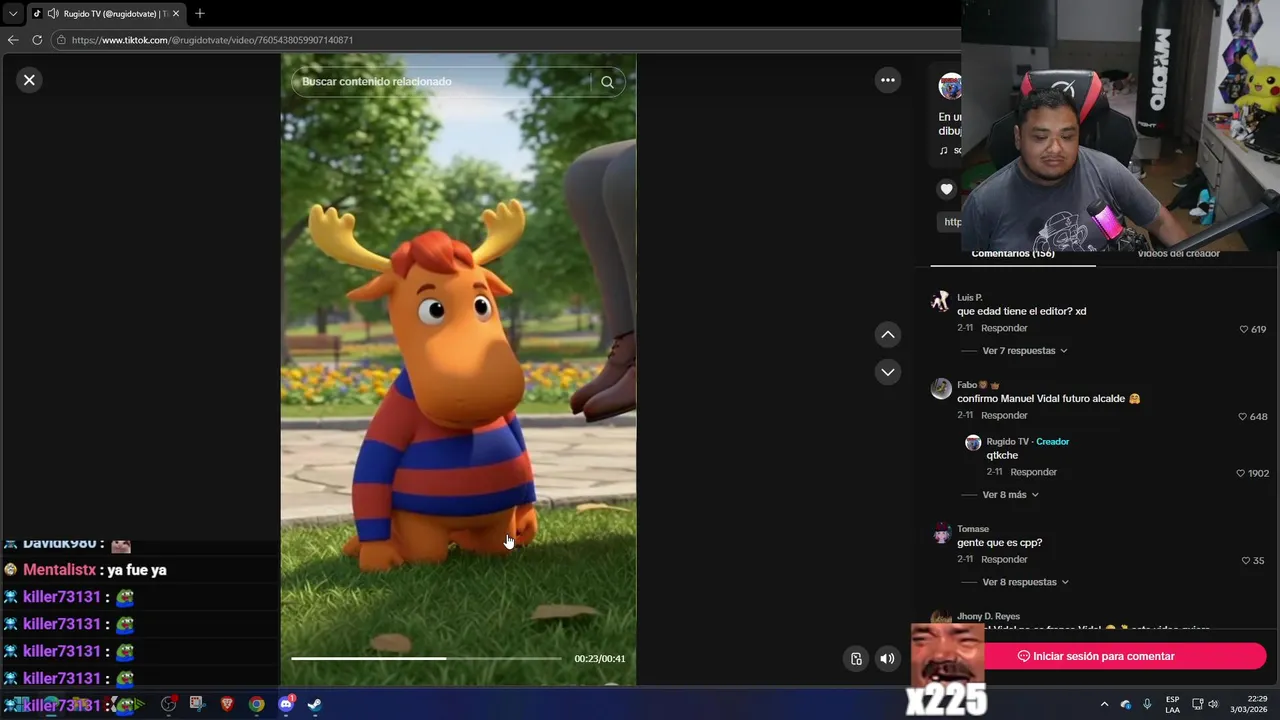
Task: Like Tomase's comment heart
Action: point(1245,560)
